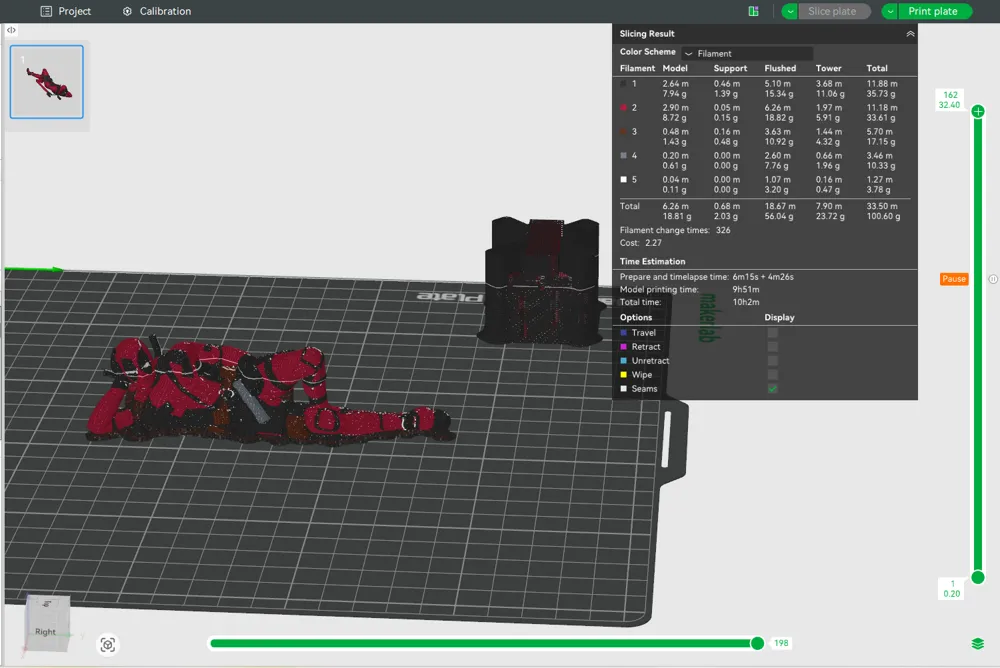Collapse the Slicing Result panel

pyautogui.click(x=910, y=34)
